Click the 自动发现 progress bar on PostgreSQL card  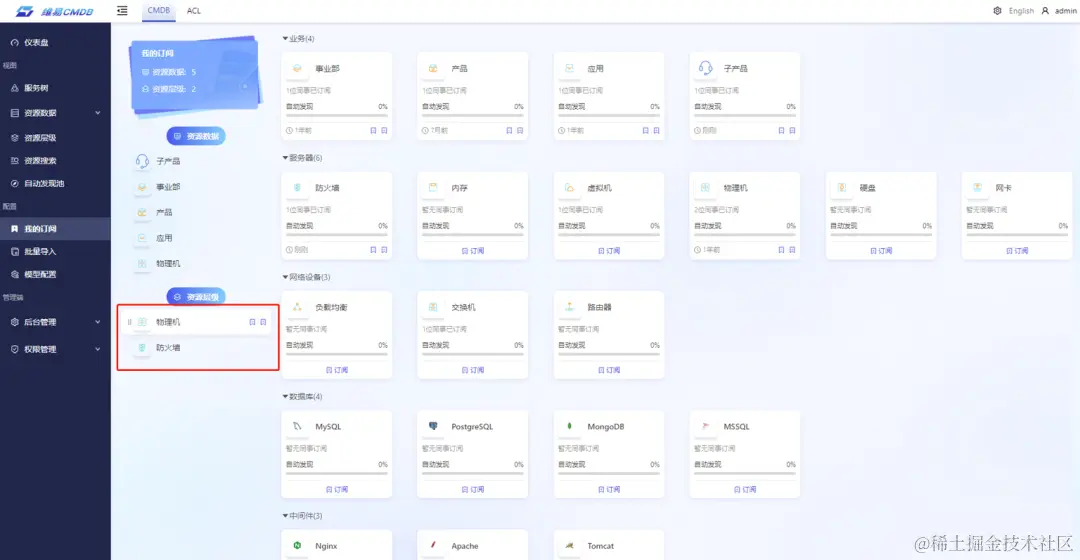[472, 473]
